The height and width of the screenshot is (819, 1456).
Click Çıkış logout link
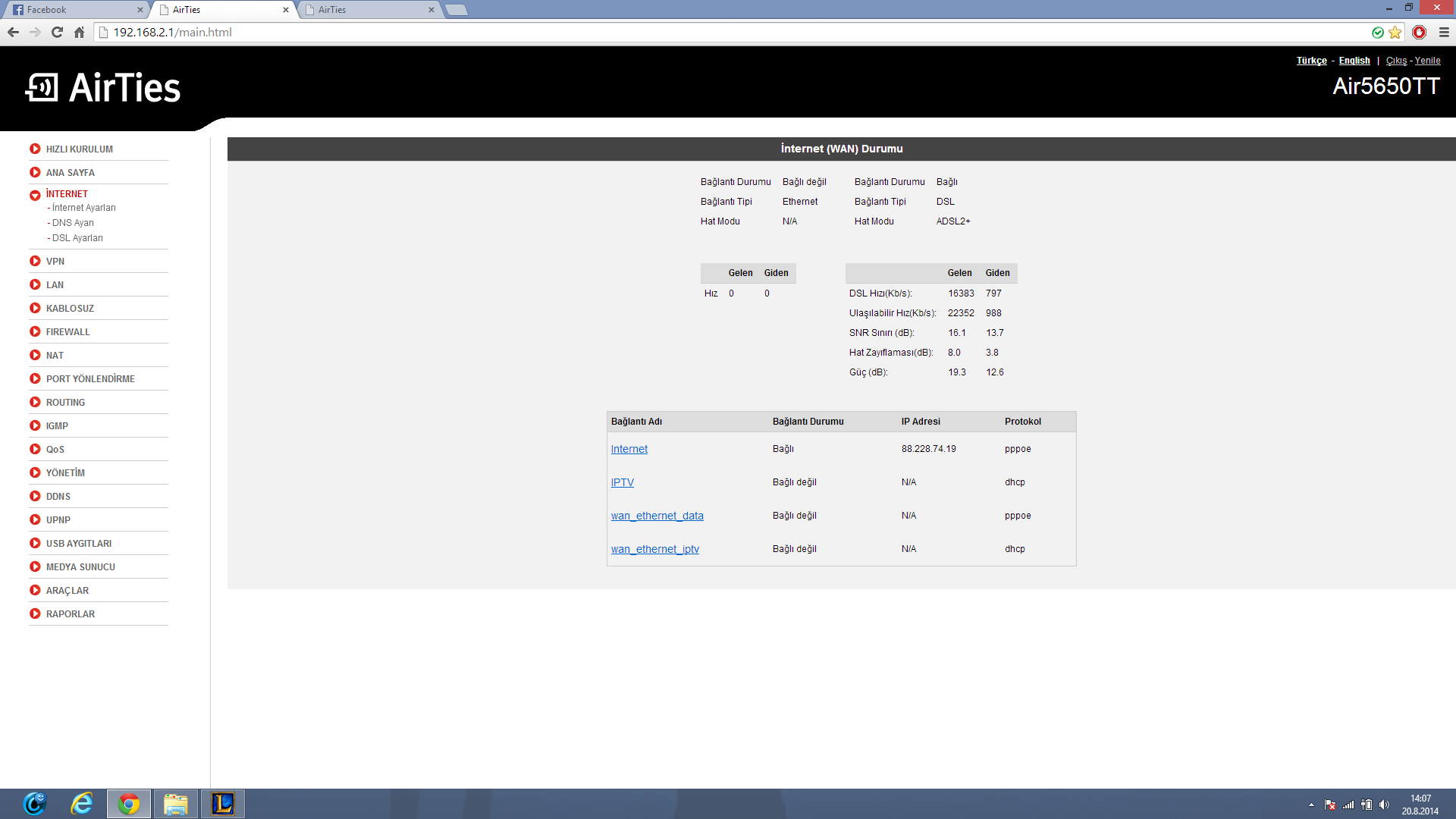1396,61
